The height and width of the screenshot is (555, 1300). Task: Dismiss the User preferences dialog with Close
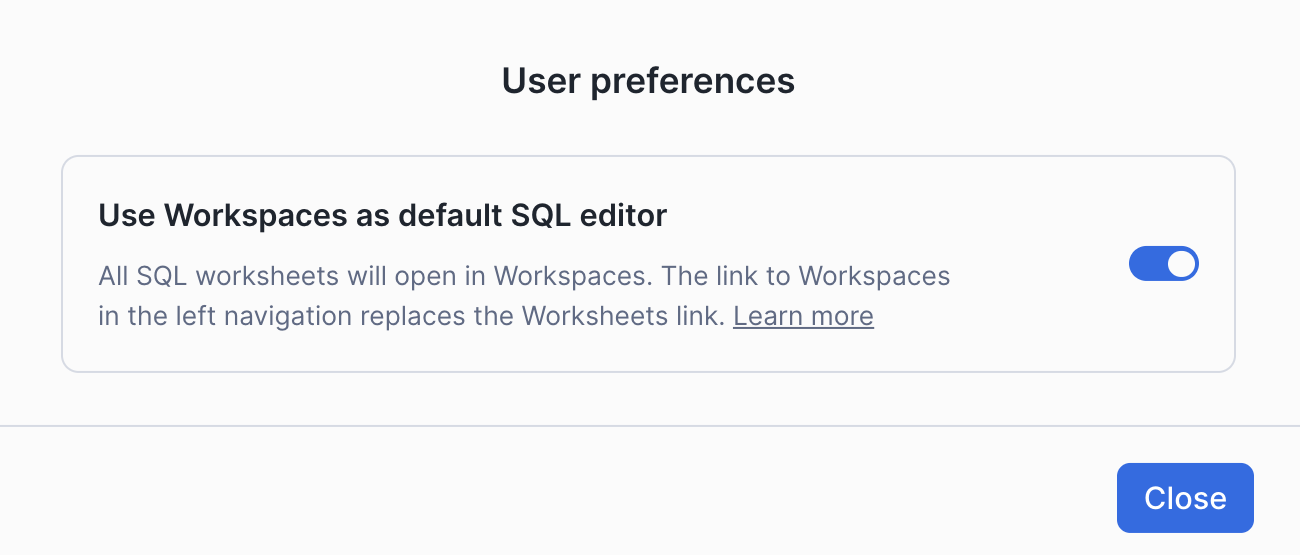click(x=1185, y=498)
